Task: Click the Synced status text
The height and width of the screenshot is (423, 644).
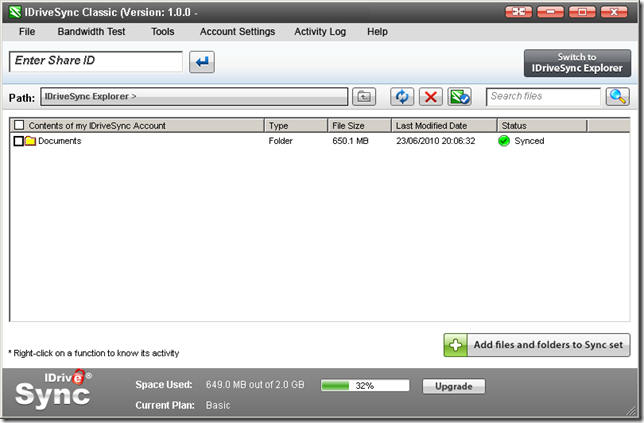Action: pos(529,141)
